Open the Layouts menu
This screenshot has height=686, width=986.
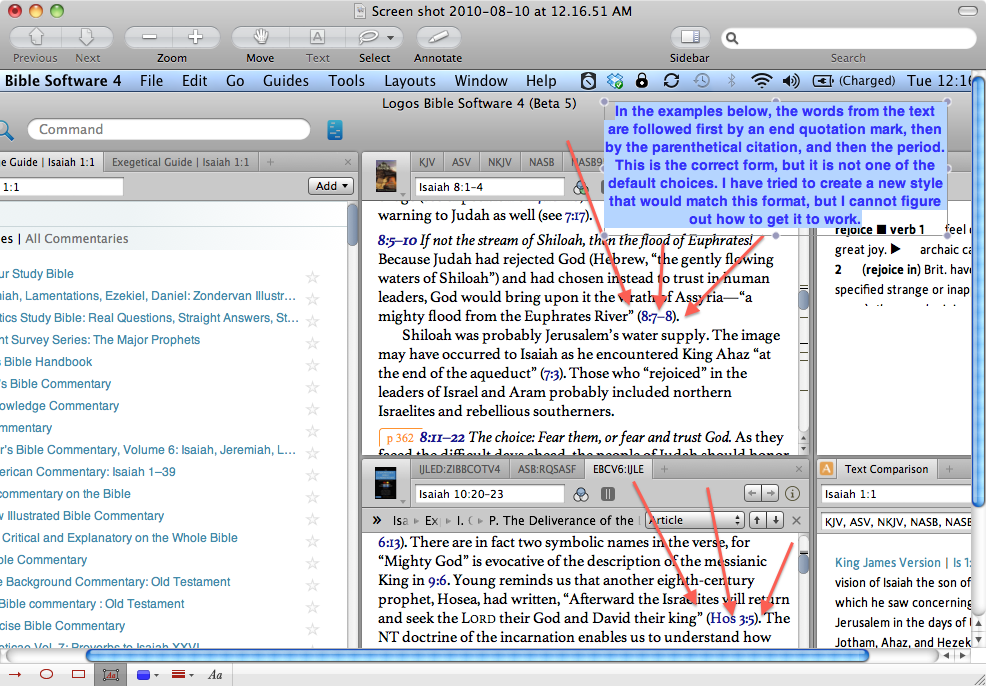410,81
